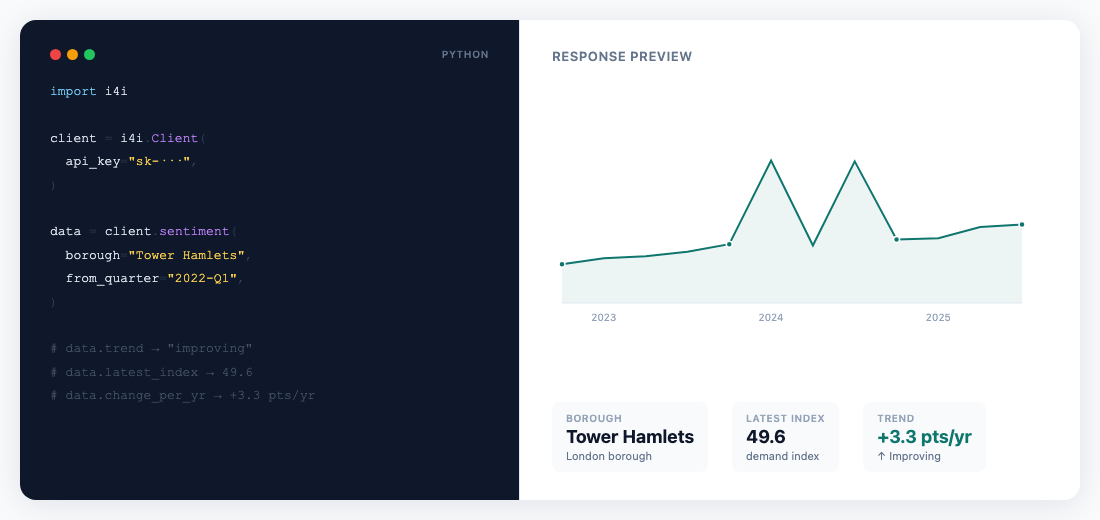Image resolution: width=1100 pixels, height=520 pixels.
Task: Click the rightmost chart data point
Action: tap(1021, 225)
